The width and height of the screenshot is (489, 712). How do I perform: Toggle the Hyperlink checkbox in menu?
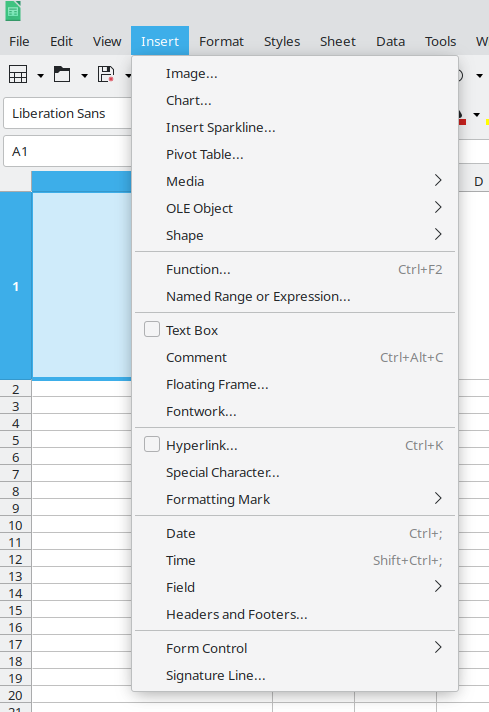152,445
